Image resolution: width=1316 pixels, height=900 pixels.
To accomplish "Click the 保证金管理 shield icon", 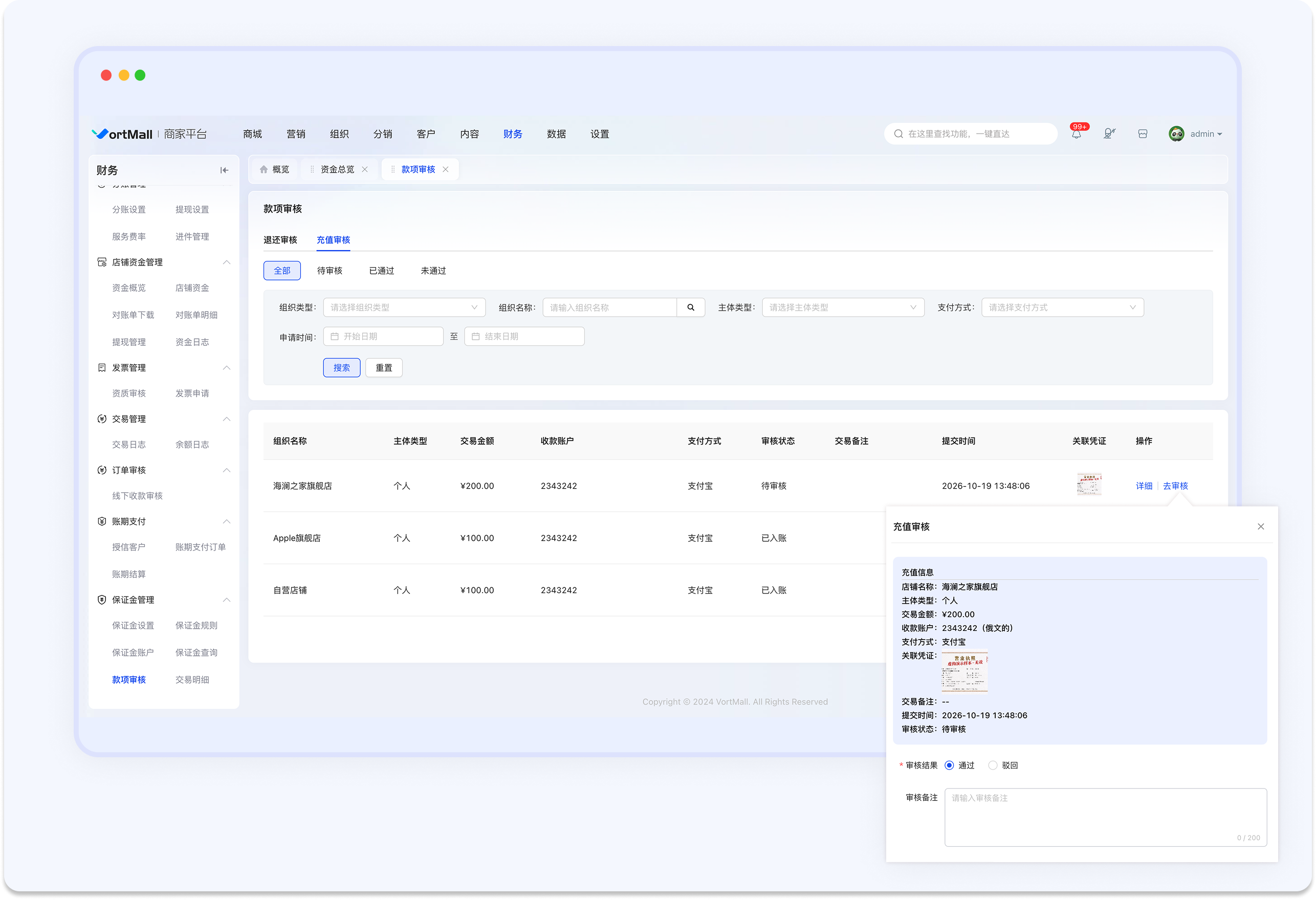I will coord(102,600).
